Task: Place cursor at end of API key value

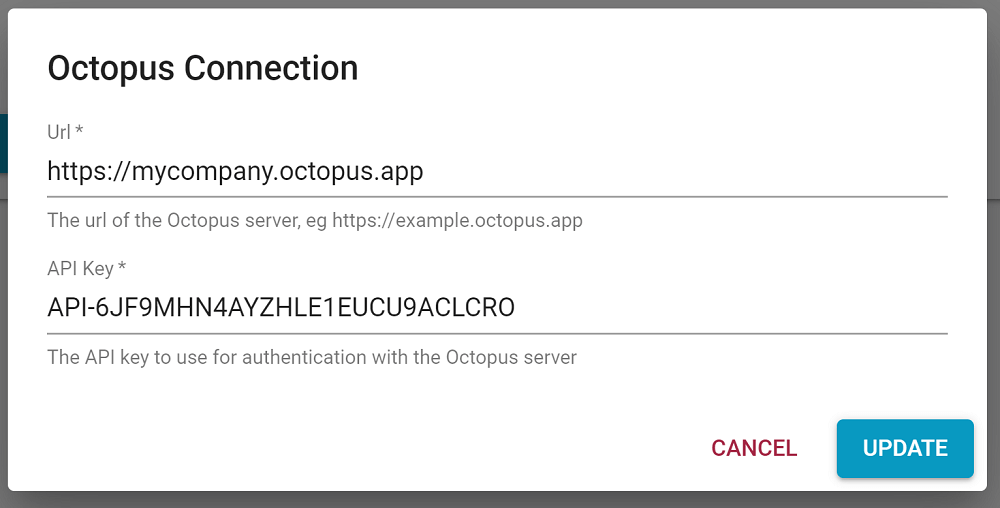Action: click(515, 308)
